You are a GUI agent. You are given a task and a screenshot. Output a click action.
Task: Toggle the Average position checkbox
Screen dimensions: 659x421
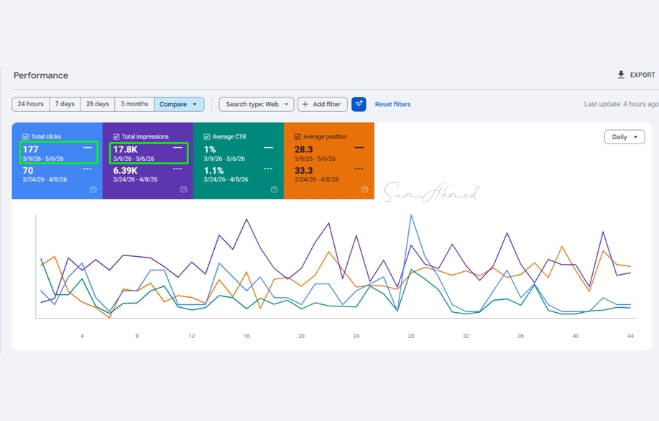[298, 137]
